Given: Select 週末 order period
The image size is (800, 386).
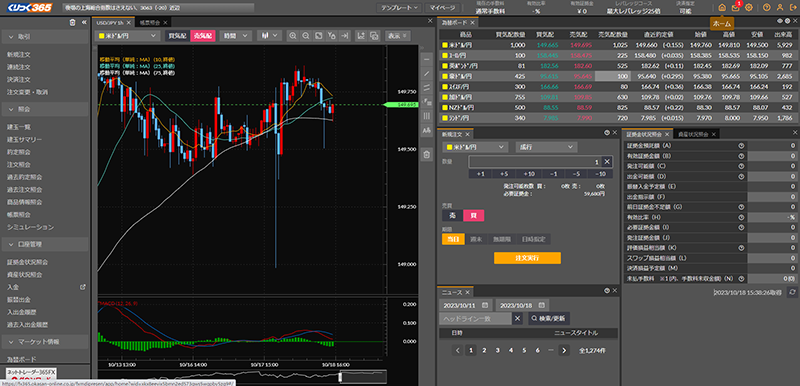Looking at the screenshot, I should pos(476,239).
